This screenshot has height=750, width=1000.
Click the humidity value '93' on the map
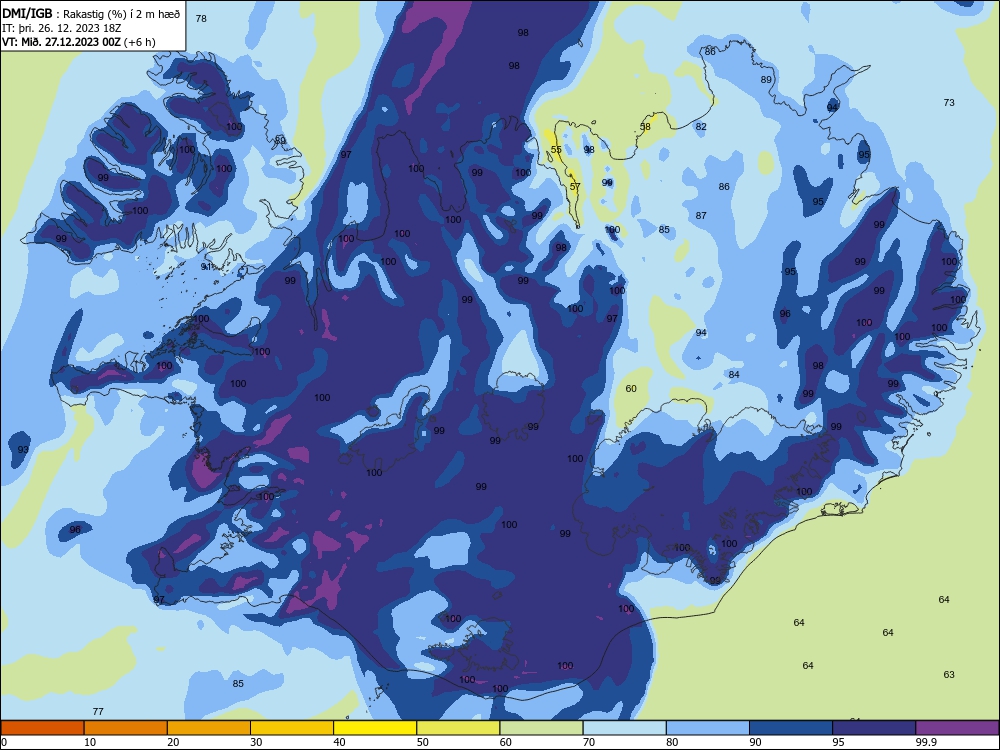point(23,449)
